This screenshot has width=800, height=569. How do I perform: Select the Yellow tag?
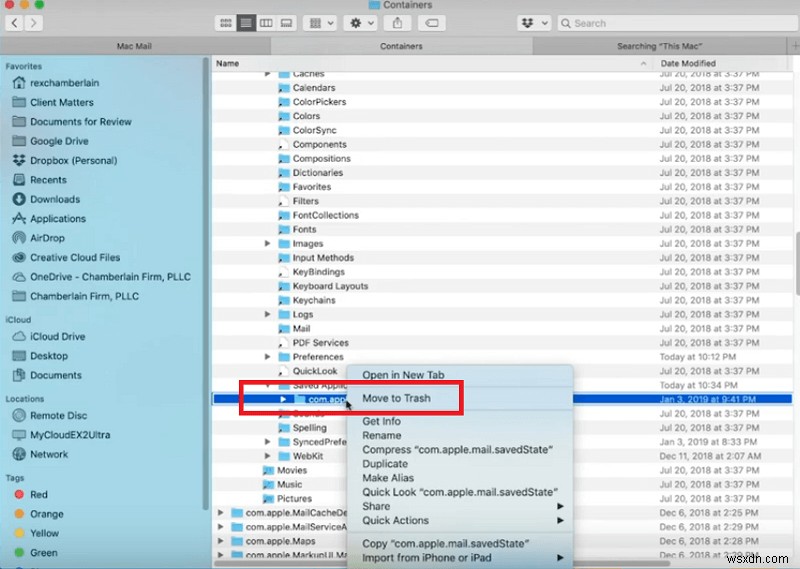[x=44, y=533]
